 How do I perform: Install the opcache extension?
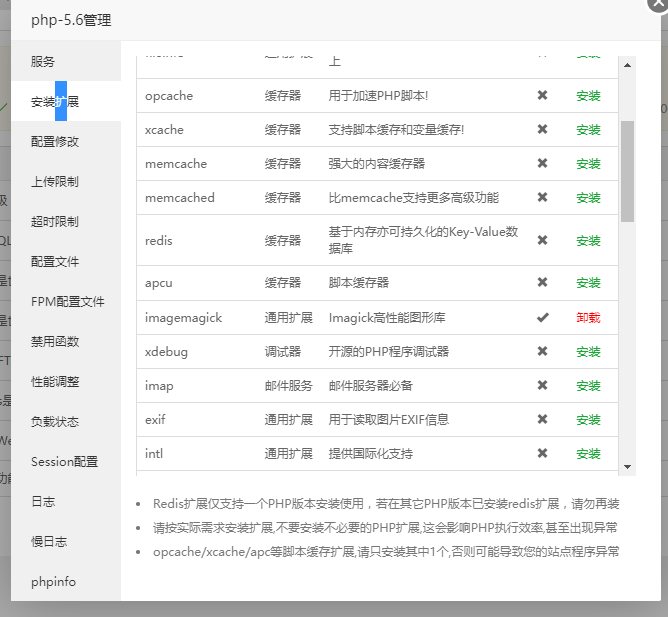[588, 96]
